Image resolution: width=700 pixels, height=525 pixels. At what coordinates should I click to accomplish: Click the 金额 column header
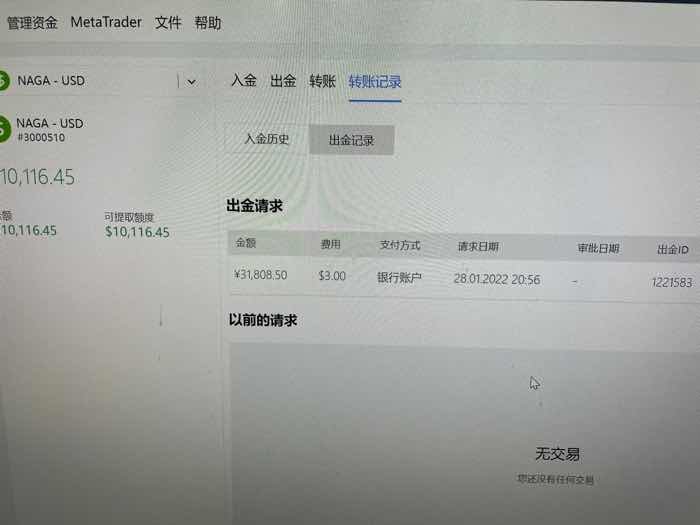[246, 243]
